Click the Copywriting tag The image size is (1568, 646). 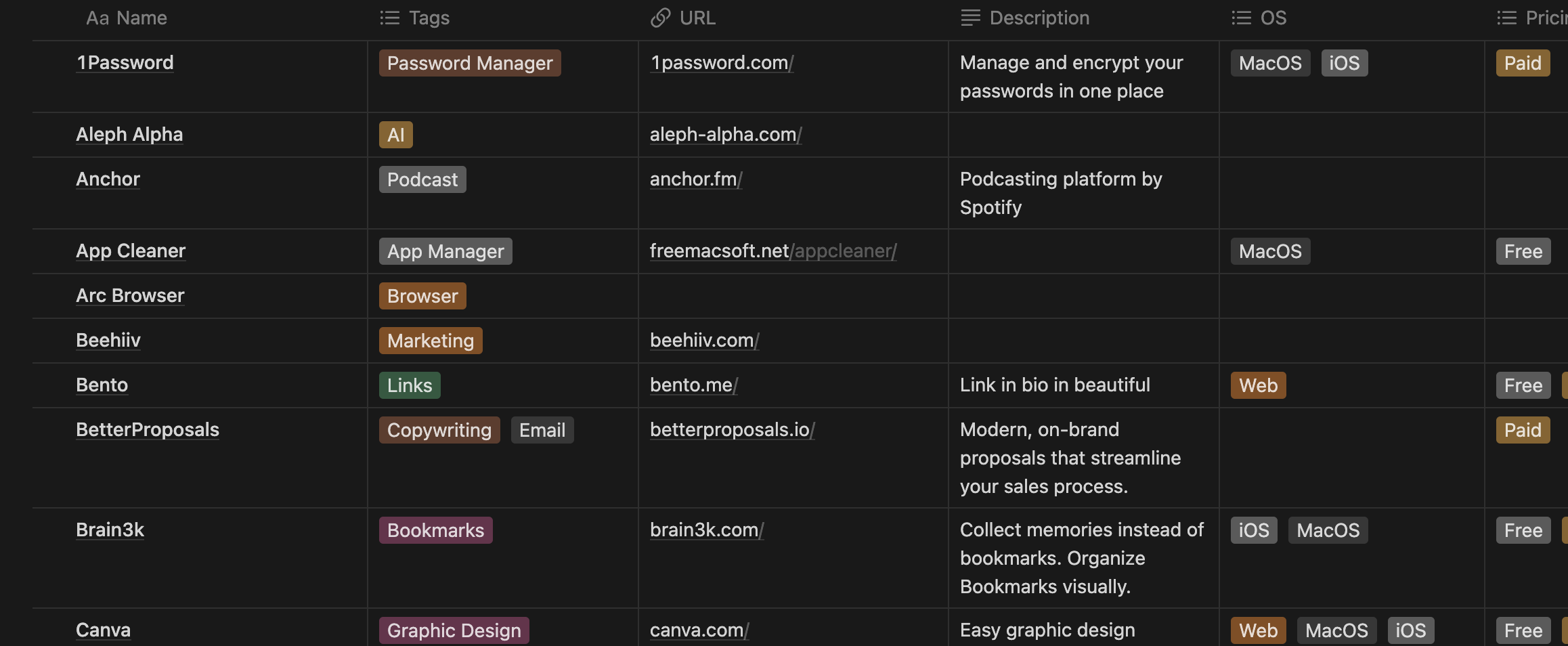click(x=439, y=430)
